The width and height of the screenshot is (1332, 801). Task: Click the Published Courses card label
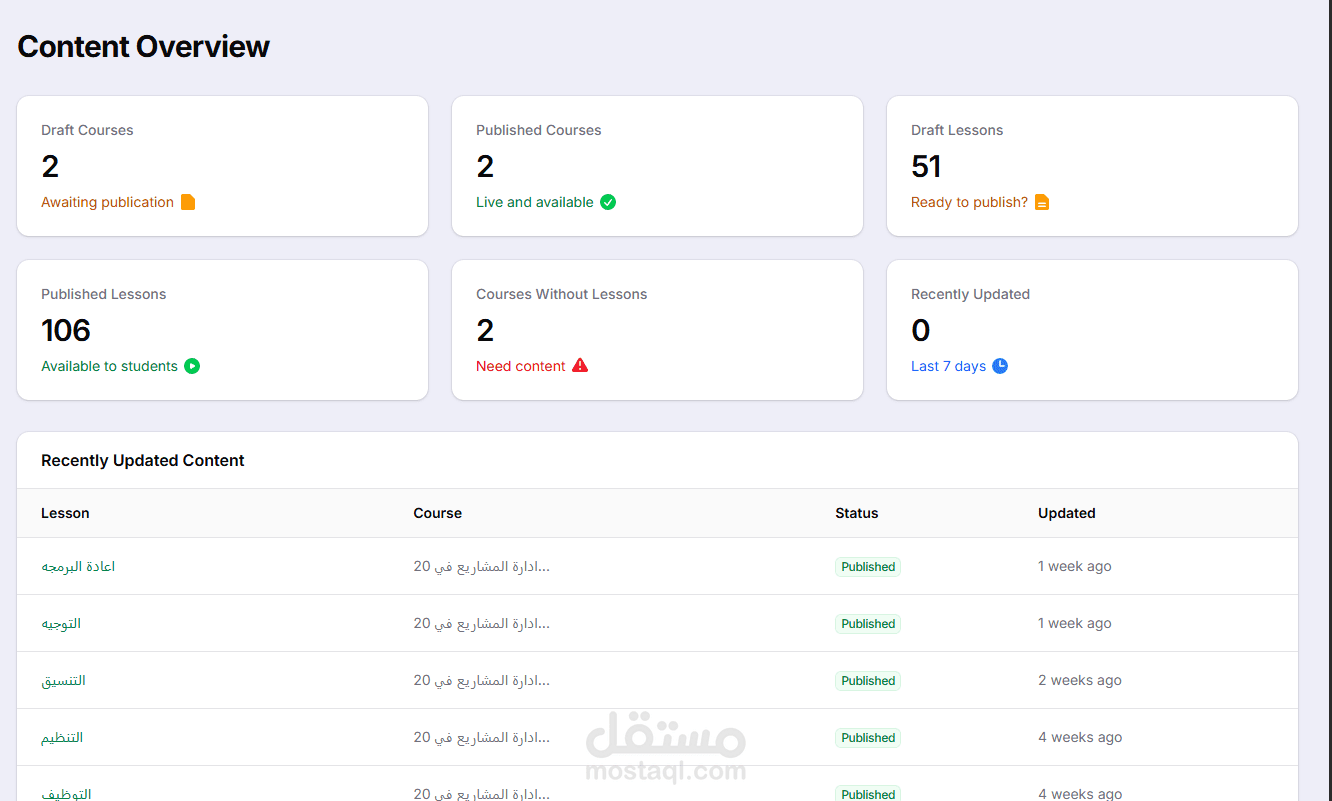[539, 130]
